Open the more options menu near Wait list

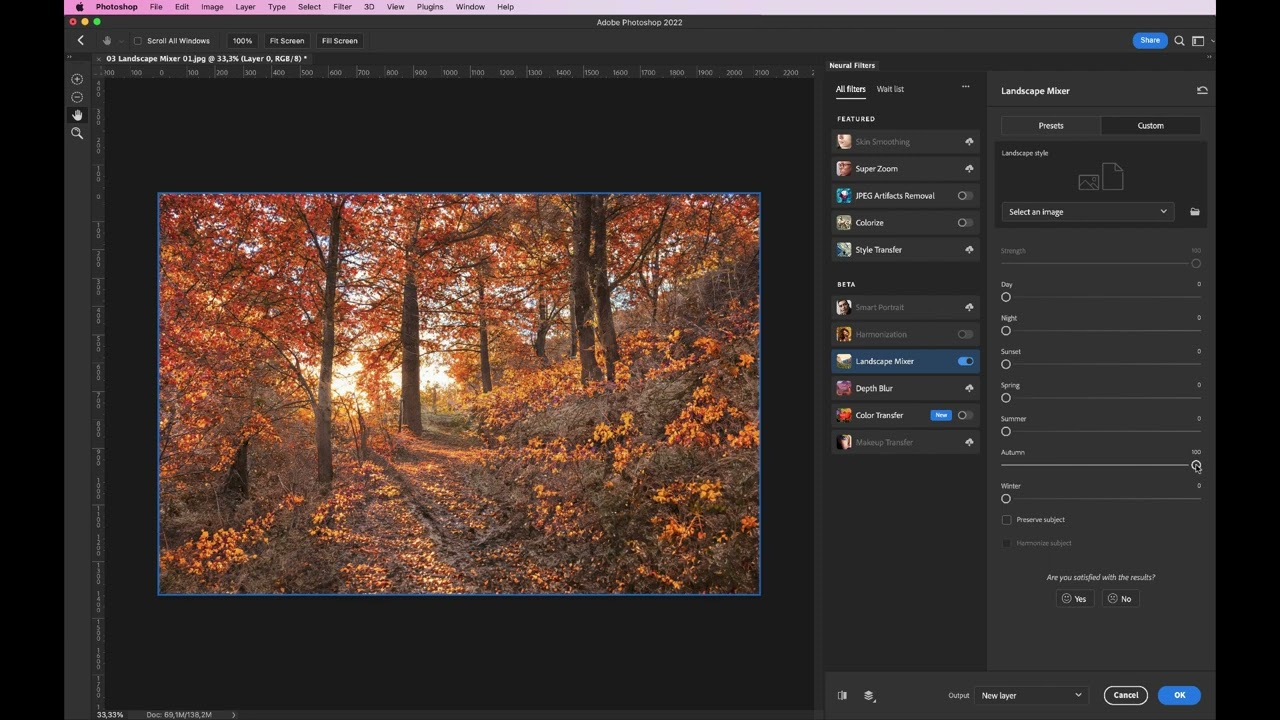click(965, 87)
